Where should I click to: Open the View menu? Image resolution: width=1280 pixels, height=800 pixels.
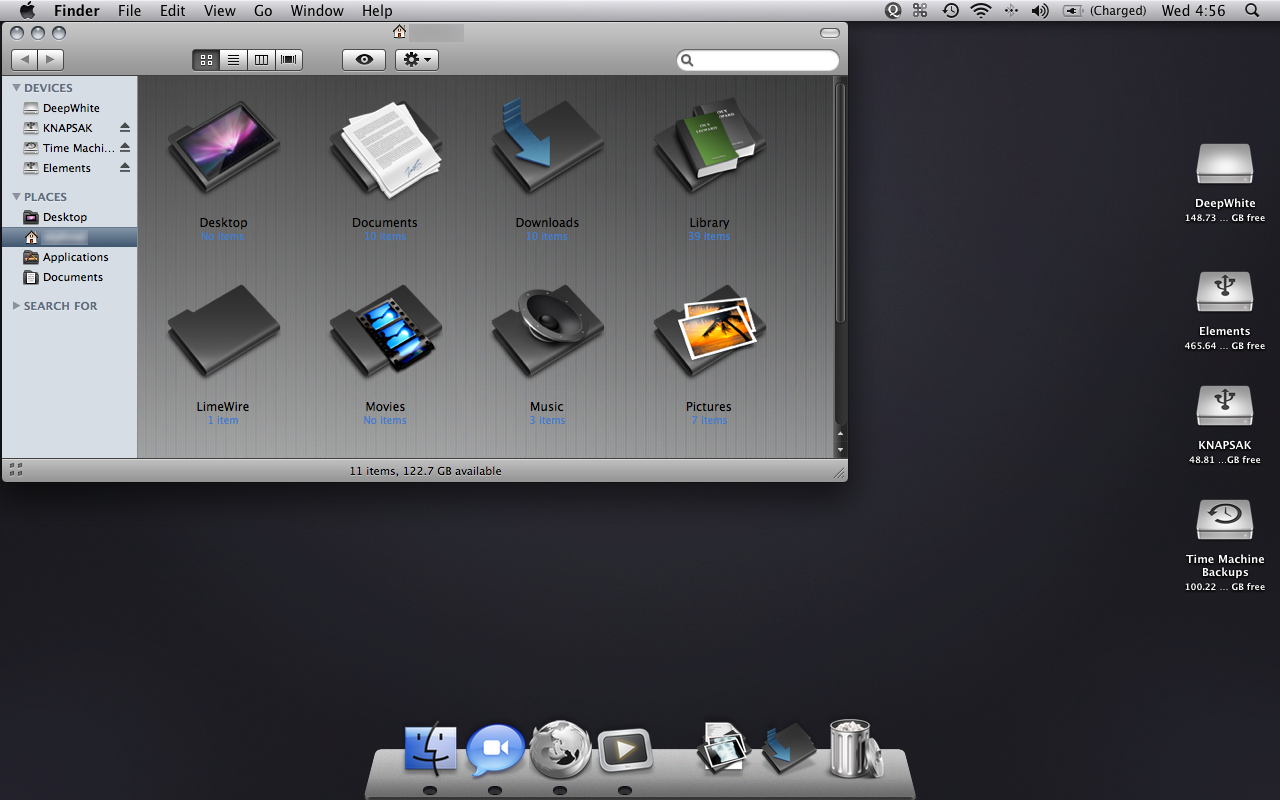[219, 11]
